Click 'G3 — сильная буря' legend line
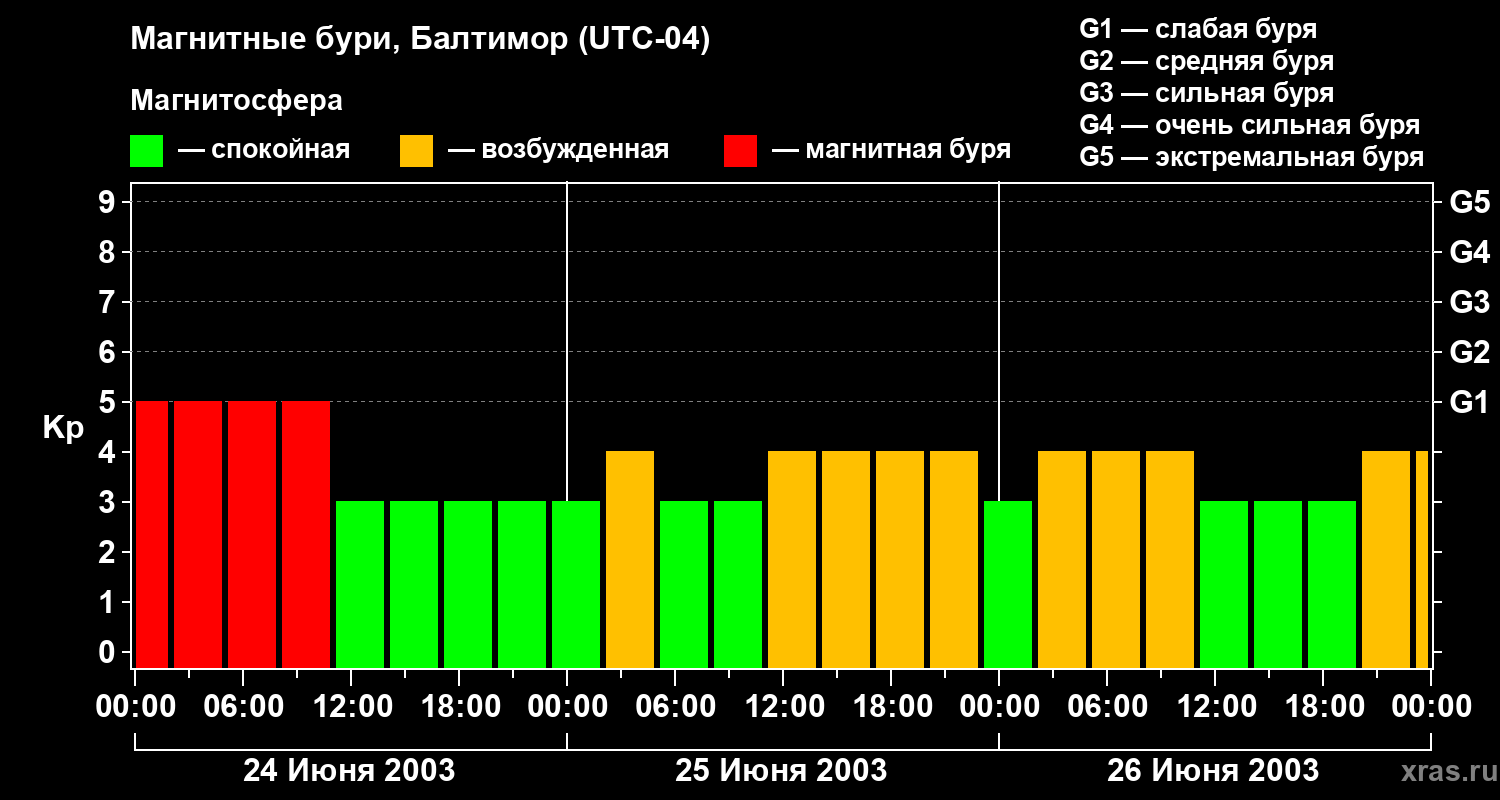The height and width of the screenshot is (800, 1500). coord(1206,93)
